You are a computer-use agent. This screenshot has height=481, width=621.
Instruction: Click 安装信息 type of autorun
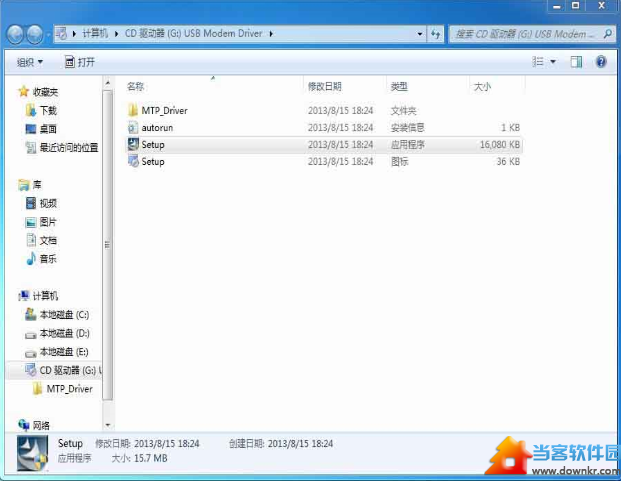point(408,127)
